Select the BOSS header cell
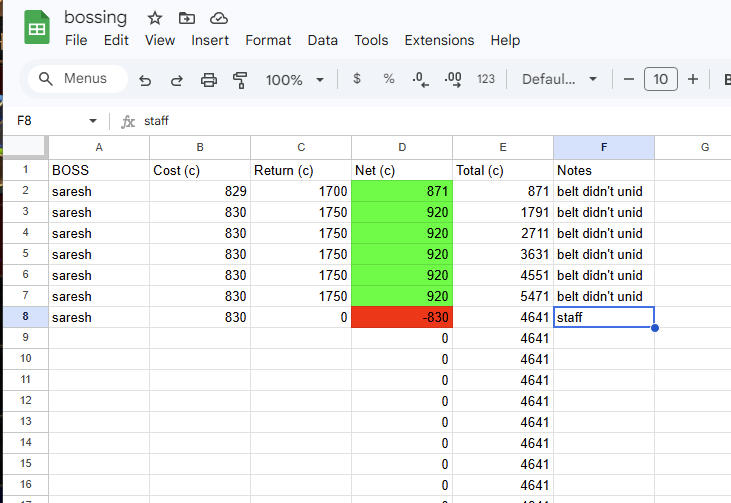The width and height of the screenshot is (731, 503). click(99, 170)
